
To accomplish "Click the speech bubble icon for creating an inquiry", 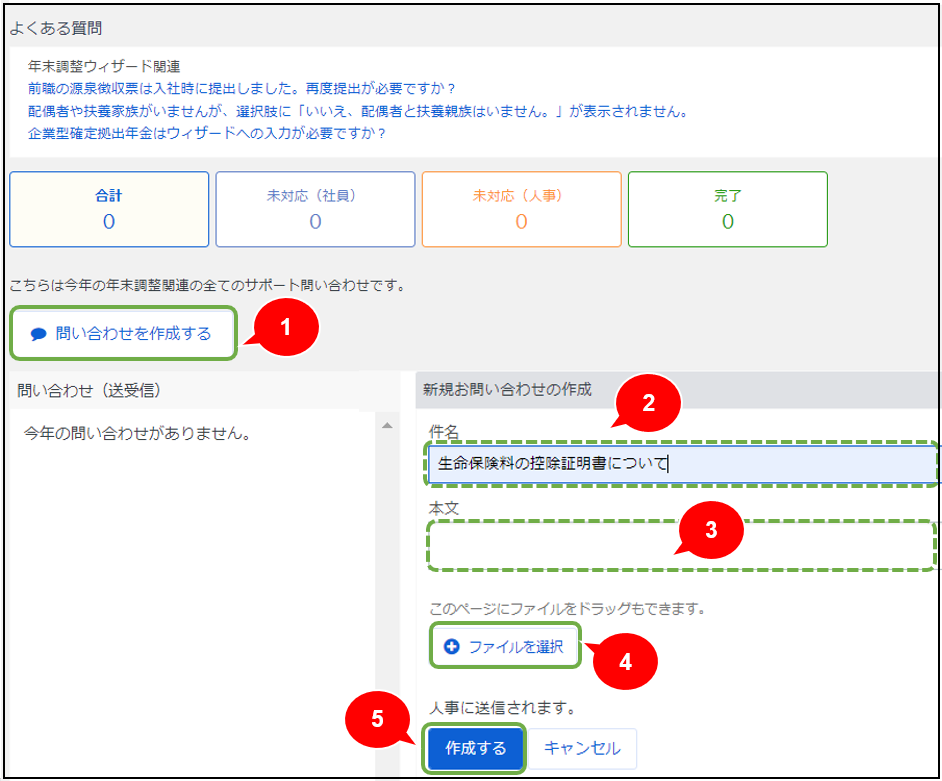I will pos(39,334).
